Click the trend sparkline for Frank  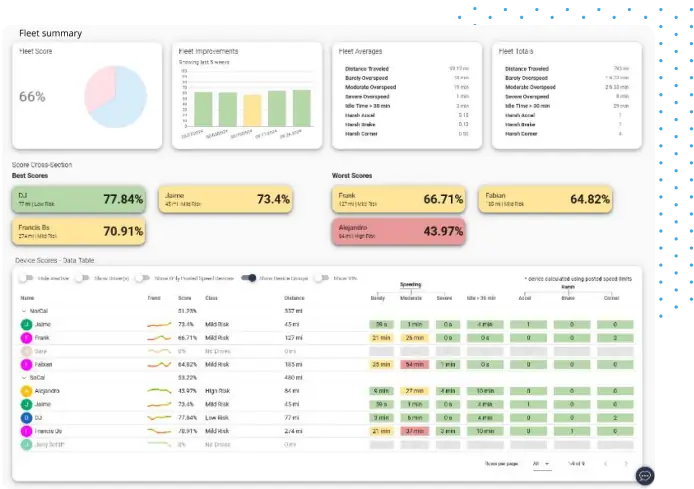coord(159,338)
